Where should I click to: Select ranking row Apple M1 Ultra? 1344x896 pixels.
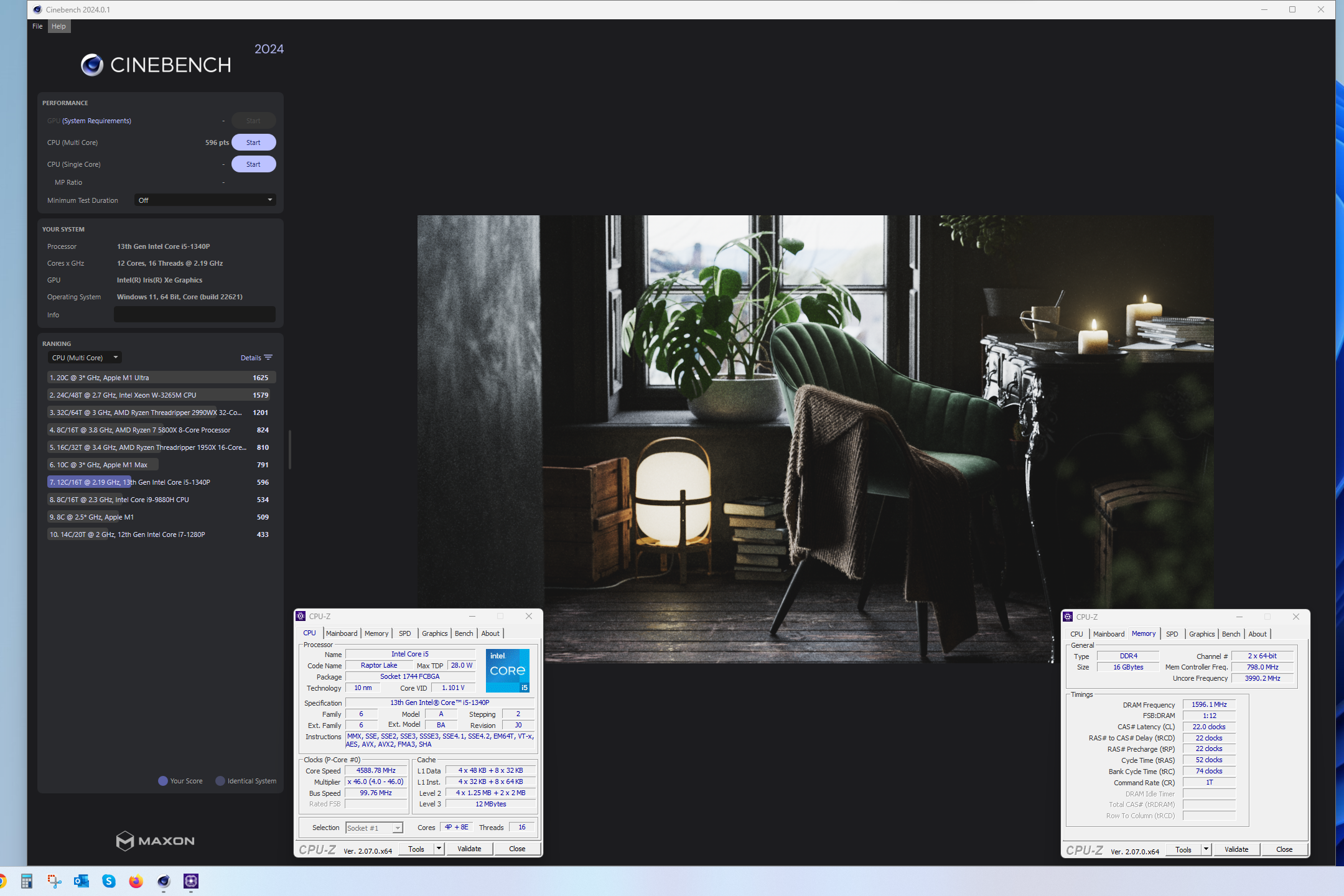click(x=162, y=378)
